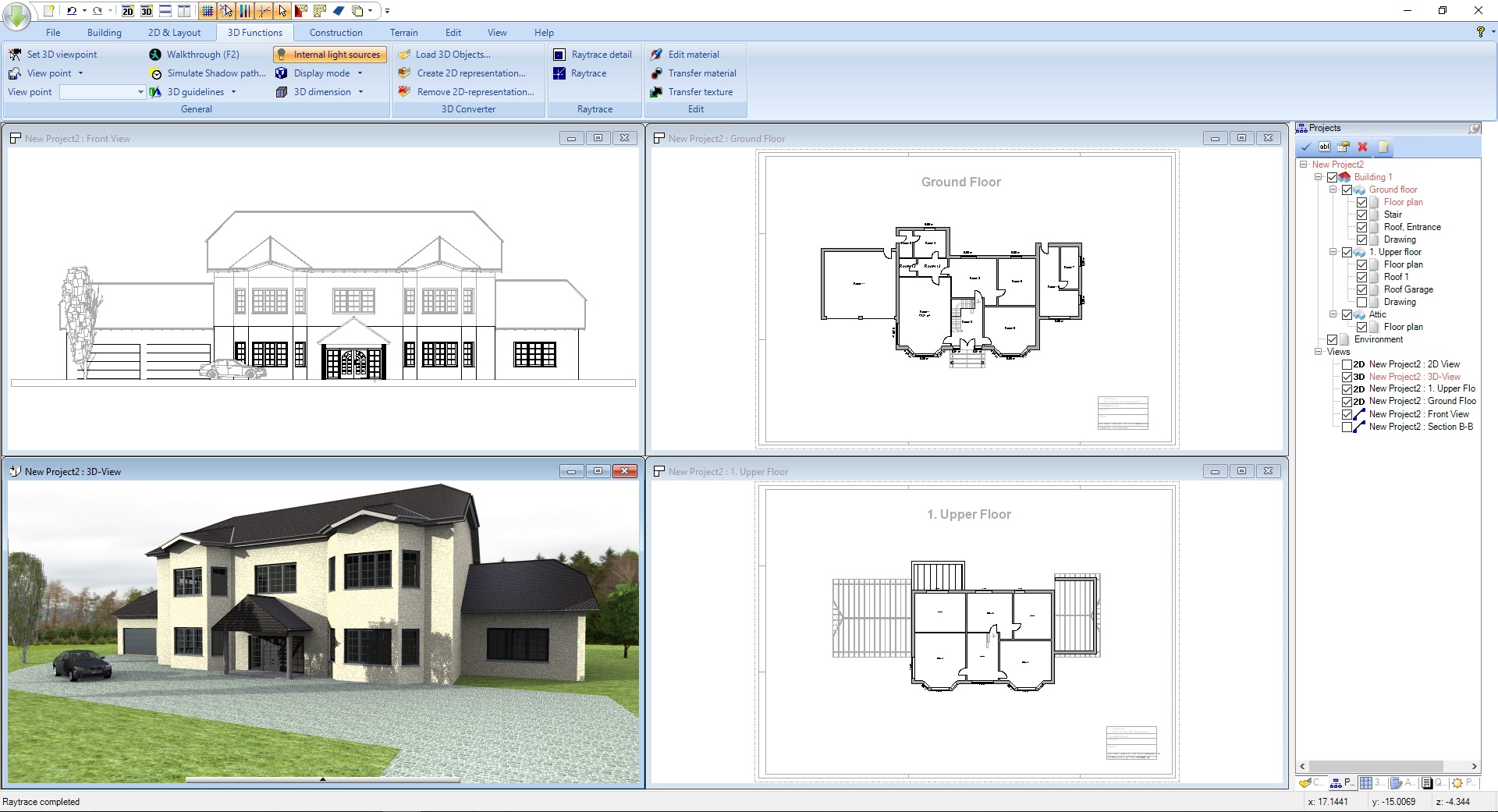
Task: Click Load 3D Objects button
Action: point(453,55)
